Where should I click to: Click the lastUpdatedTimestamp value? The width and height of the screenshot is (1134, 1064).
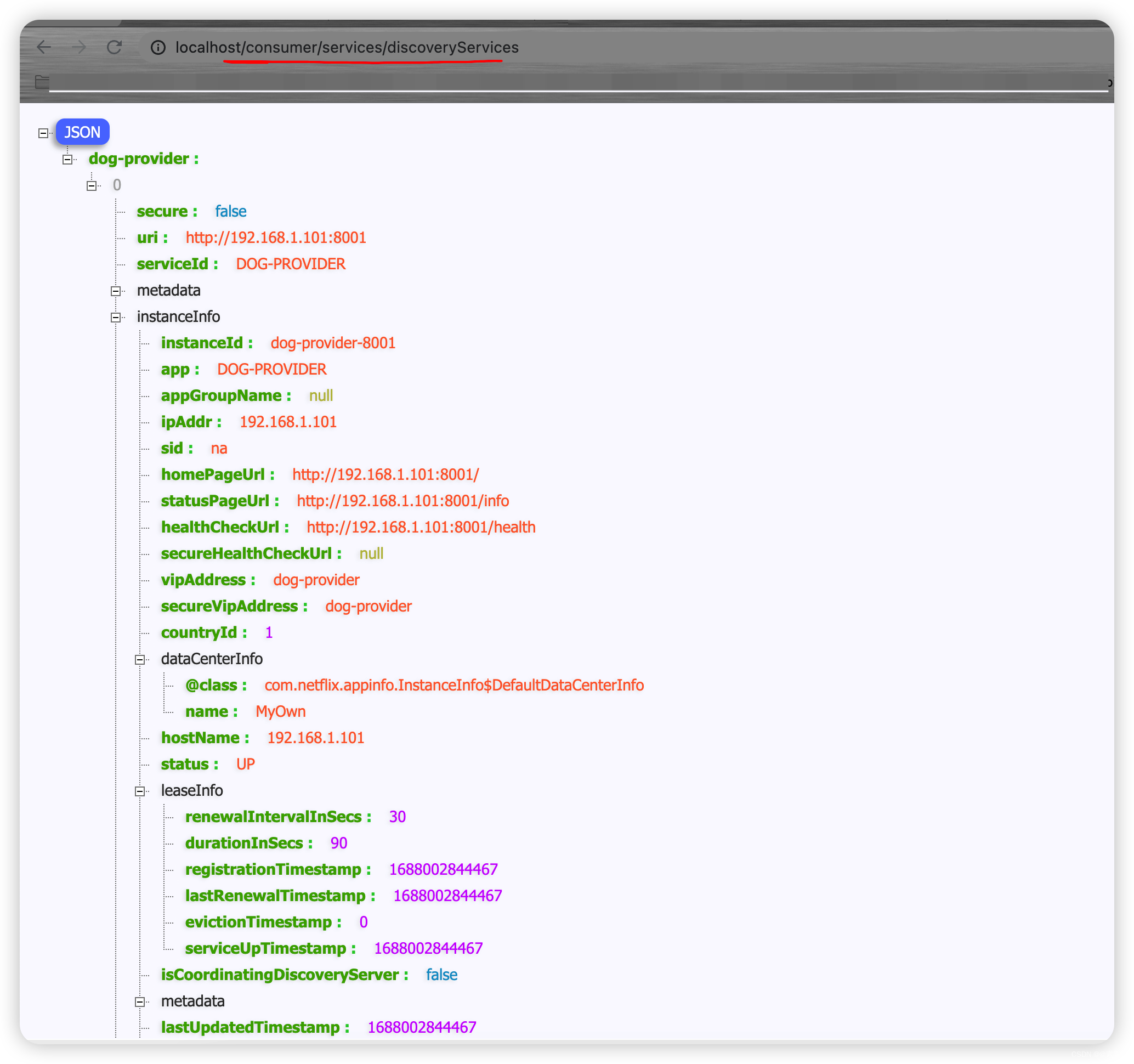point(422,1028)
